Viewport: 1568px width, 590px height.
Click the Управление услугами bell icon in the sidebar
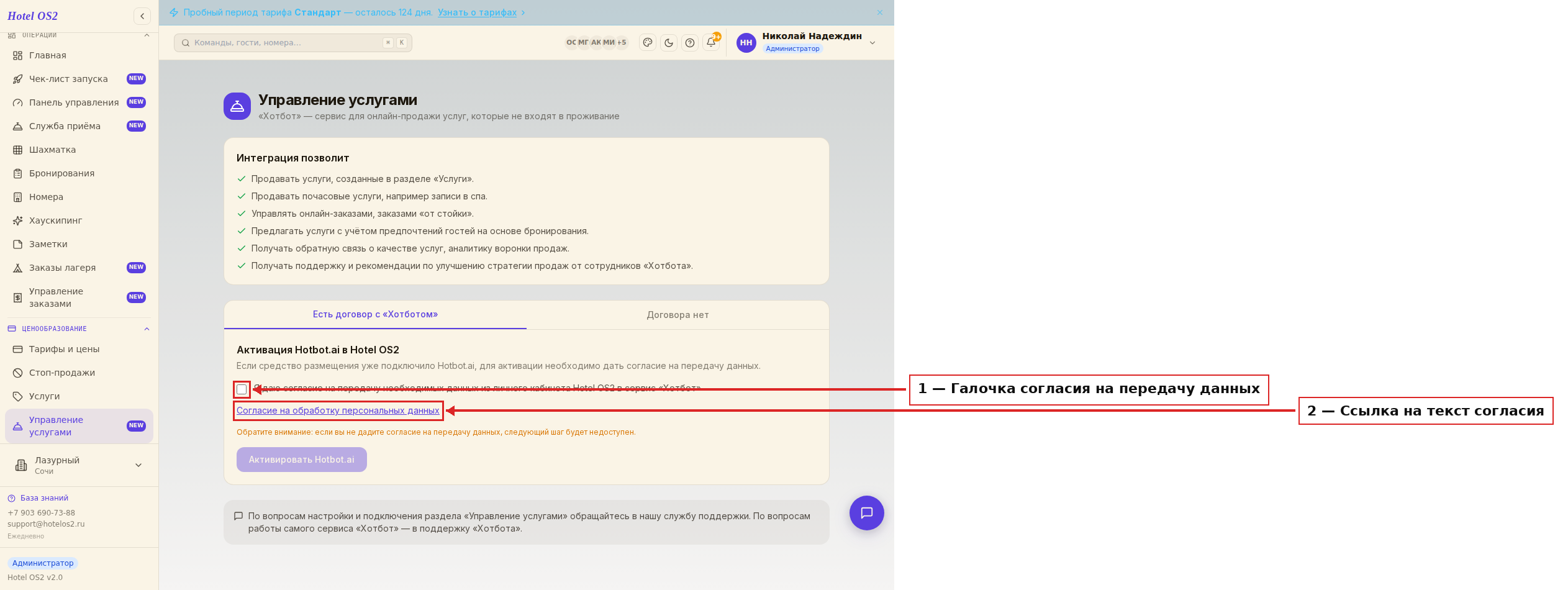tap(18, 426)
